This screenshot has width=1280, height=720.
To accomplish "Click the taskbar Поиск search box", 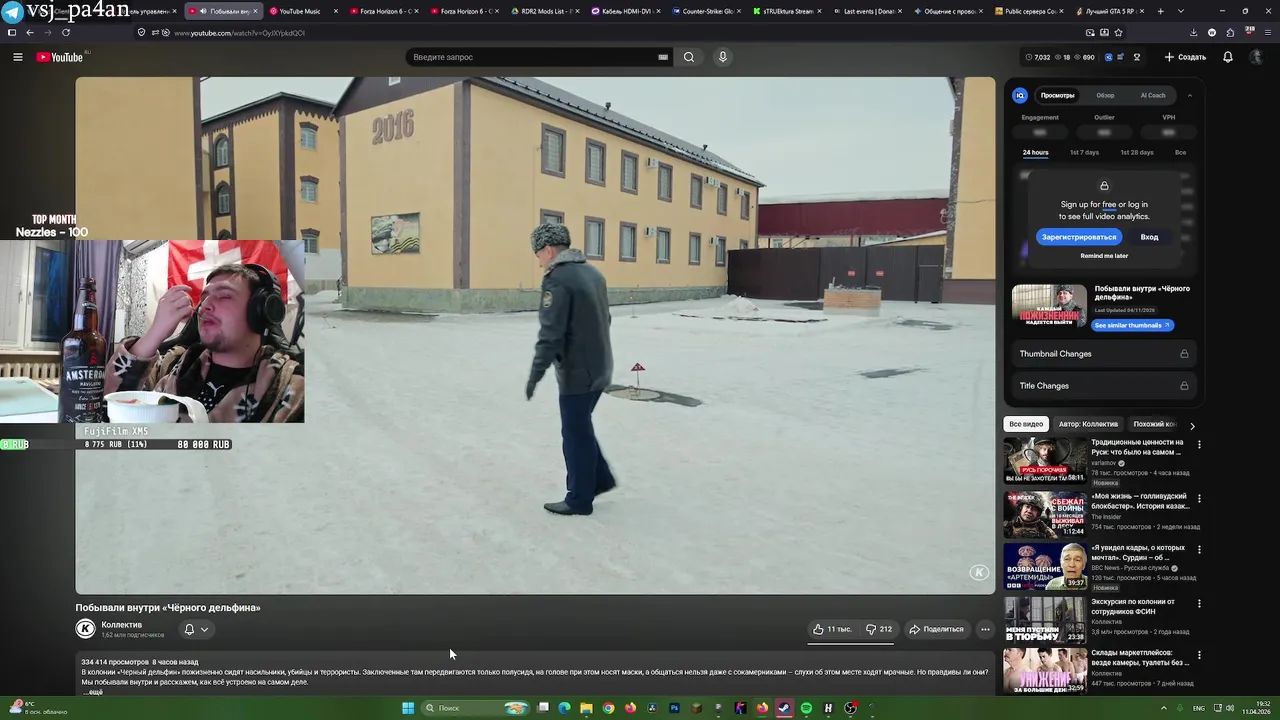I will (476, 708).
